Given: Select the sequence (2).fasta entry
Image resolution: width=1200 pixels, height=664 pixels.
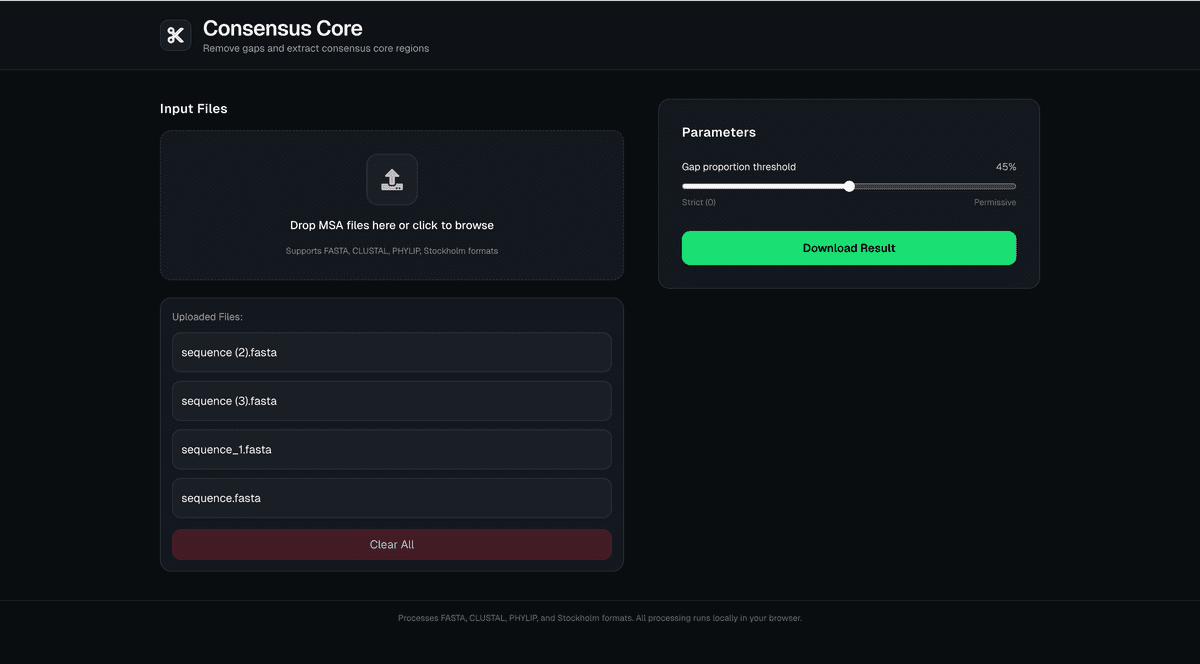Looking at the screenshot, I should coord(391,352).
